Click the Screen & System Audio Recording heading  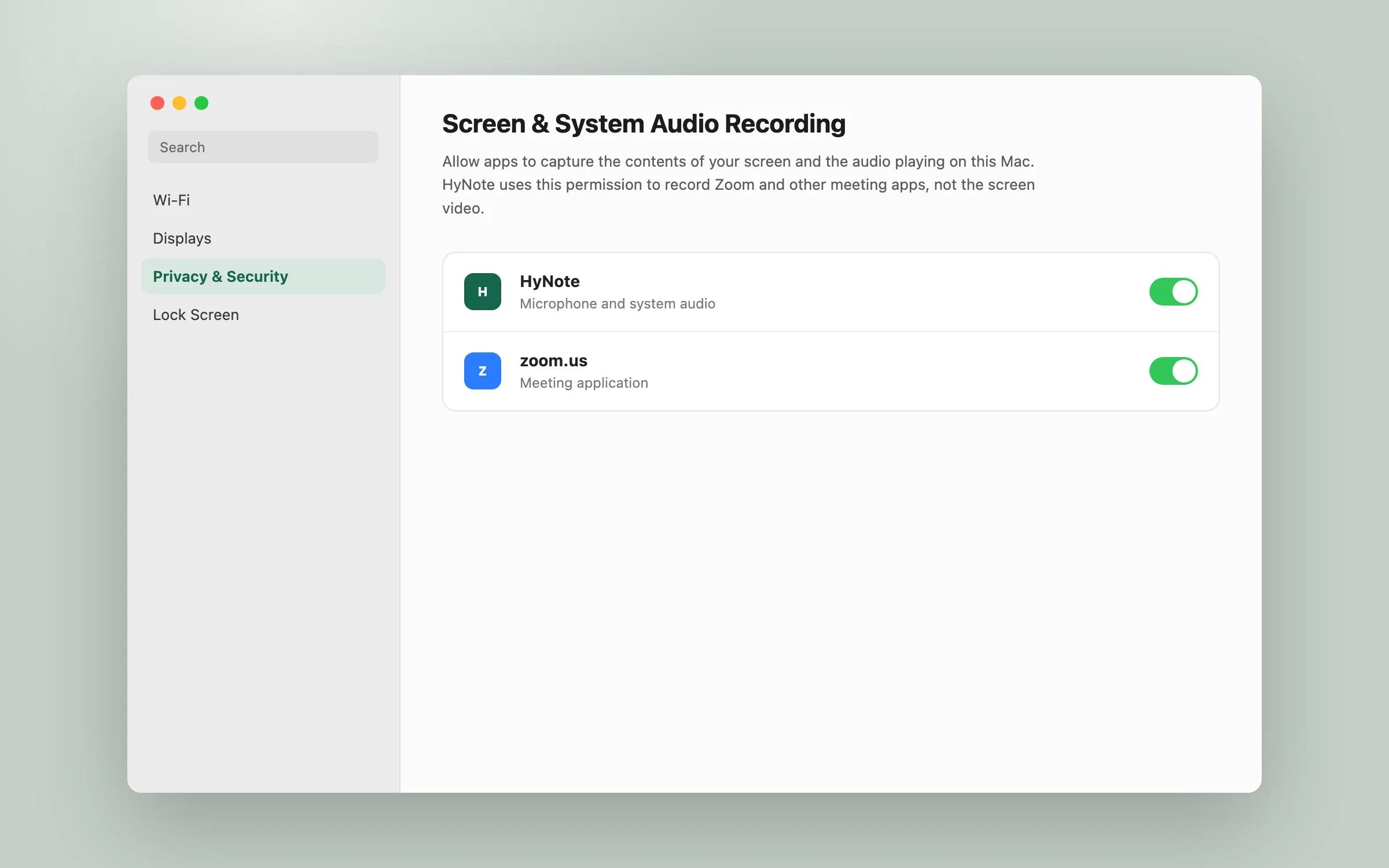644,124
